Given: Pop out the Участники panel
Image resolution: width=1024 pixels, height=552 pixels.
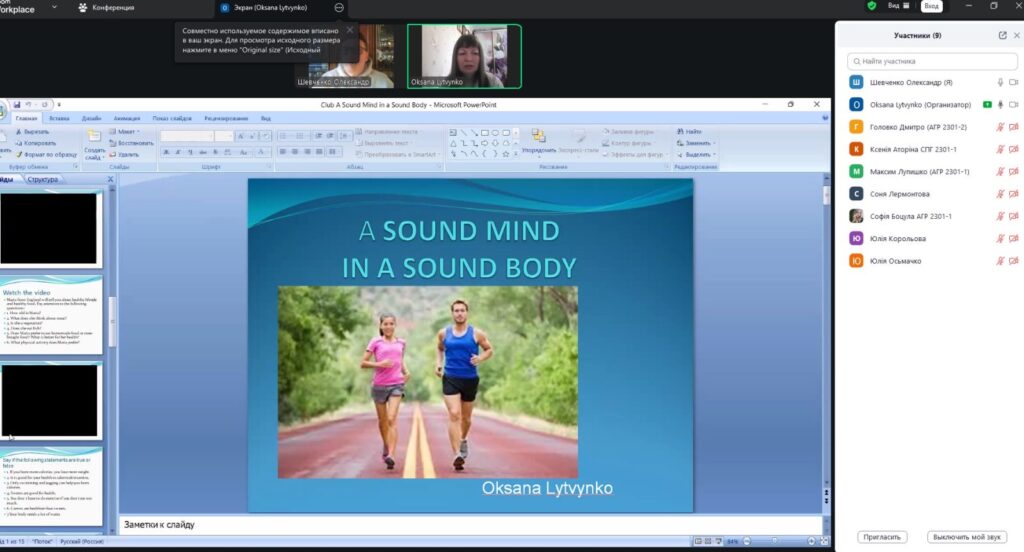Looking at the screenshot, I should pyautogui.click(x=1002, y=35).
